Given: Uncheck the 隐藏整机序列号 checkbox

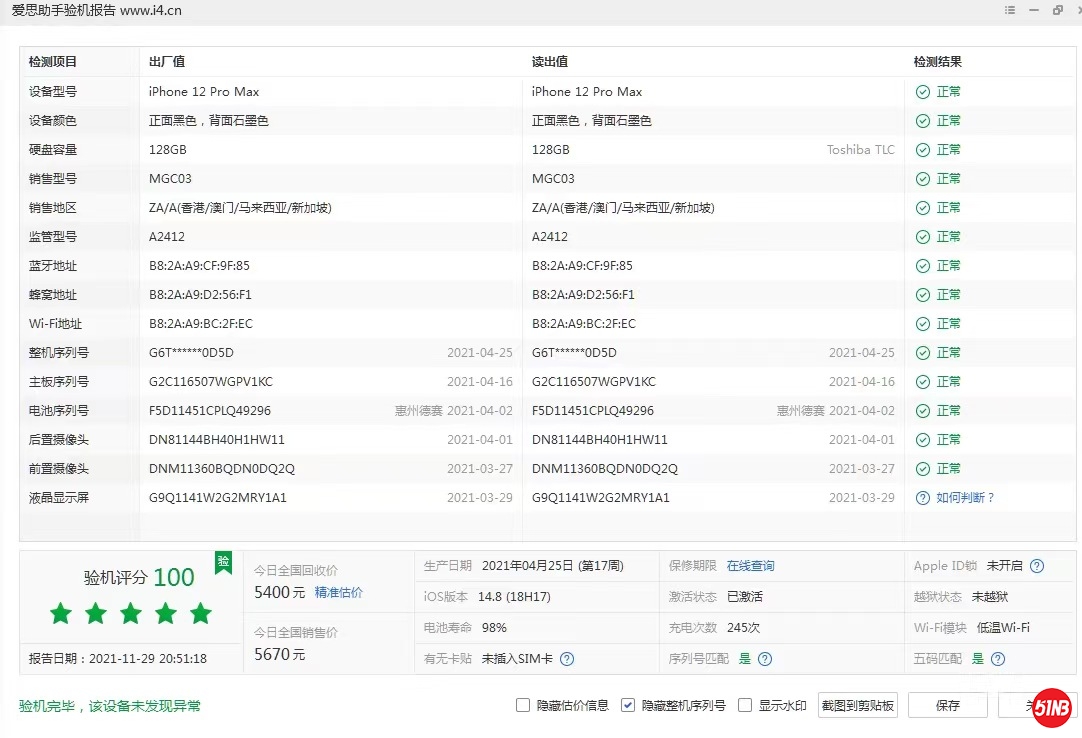Looking at the screenshot, I should [628, 705].
